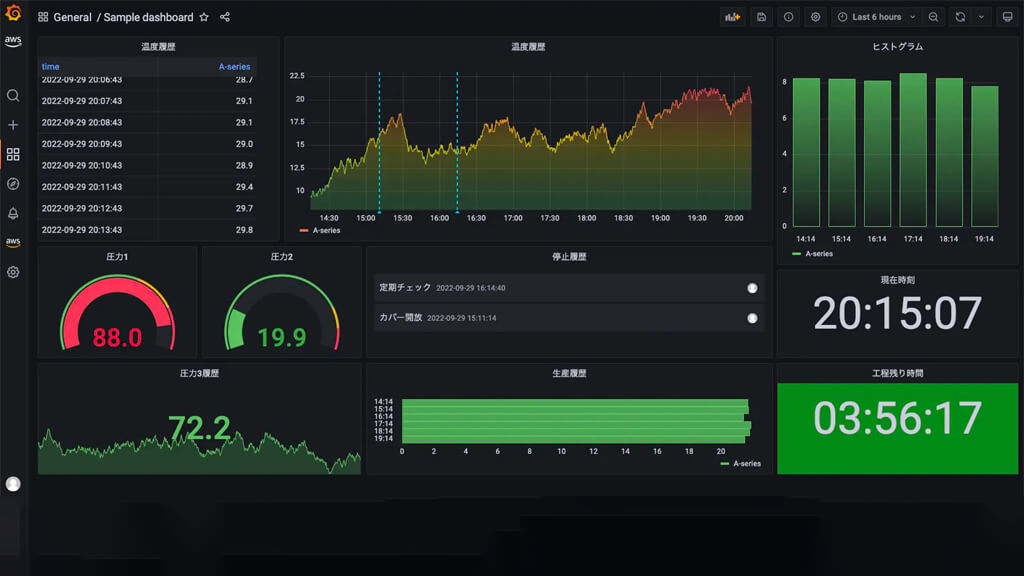
Task: Open the ヒストグラム panel title menu
Action: [x=897, y=46]
